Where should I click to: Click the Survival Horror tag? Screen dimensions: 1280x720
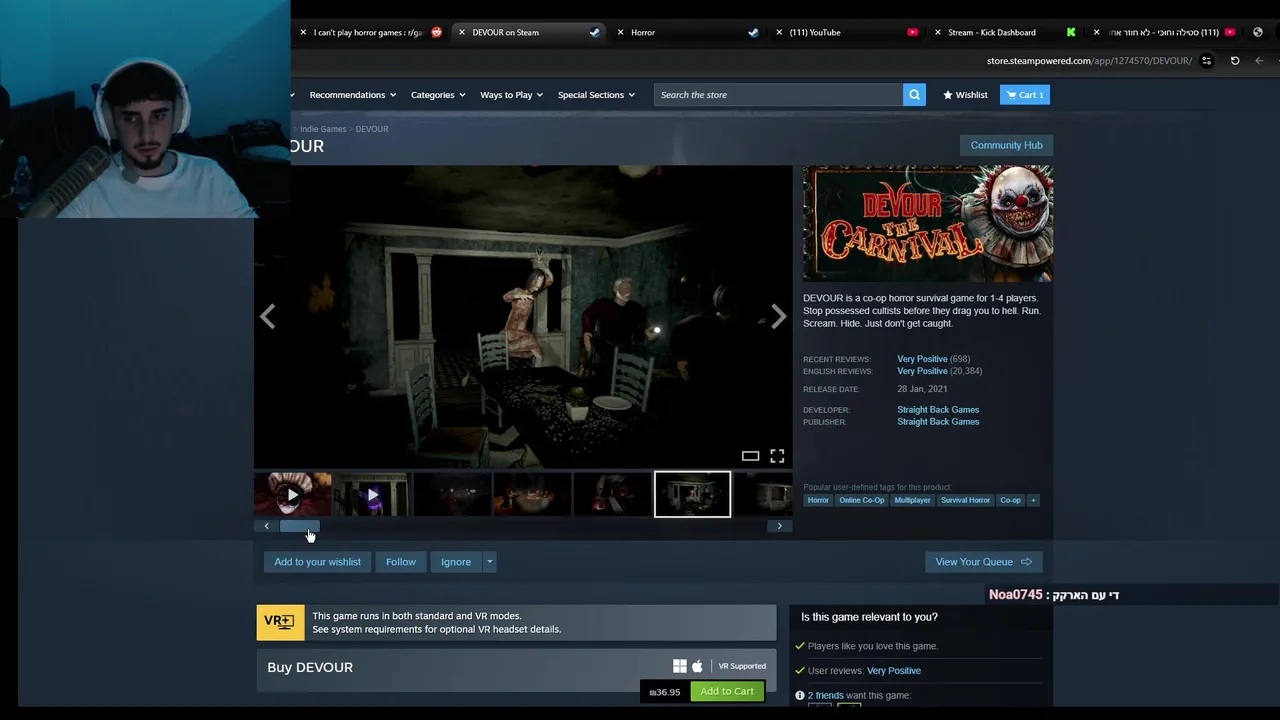tap(965, 500)
